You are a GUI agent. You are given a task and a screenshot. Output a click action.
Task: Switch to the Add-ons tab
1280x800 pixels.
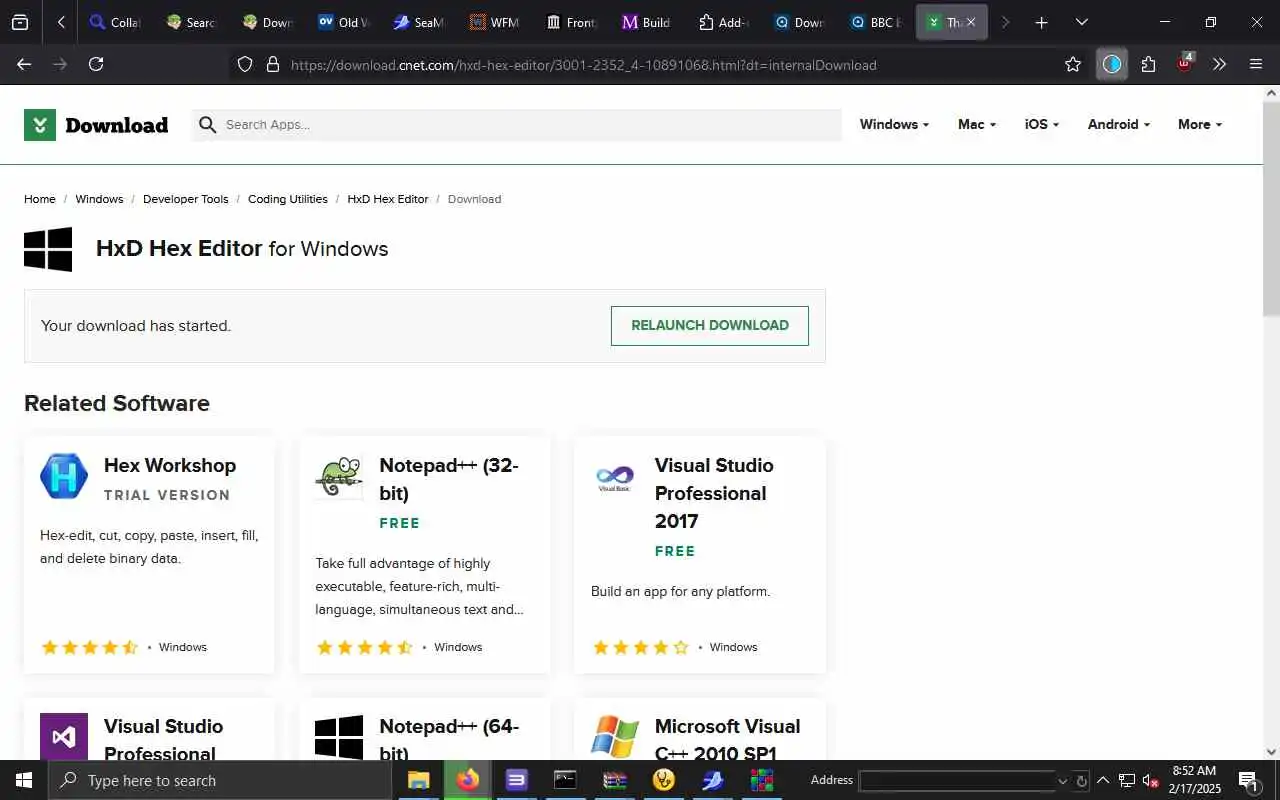click(723, 22)
